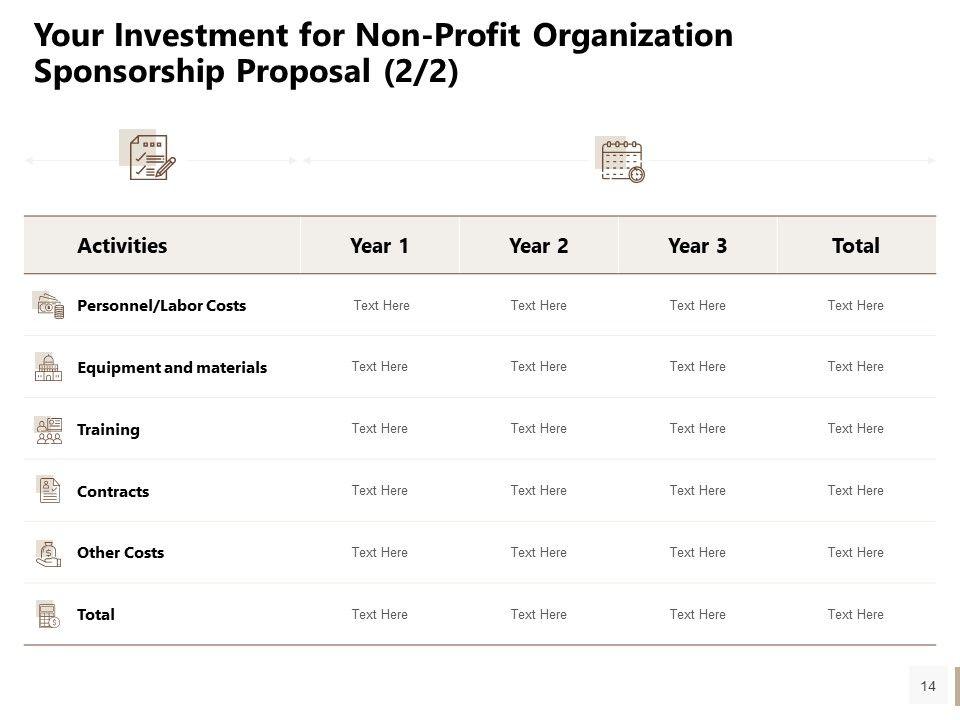
Task: Click the checklist document icon above Activities
Action: coord(149,157)
